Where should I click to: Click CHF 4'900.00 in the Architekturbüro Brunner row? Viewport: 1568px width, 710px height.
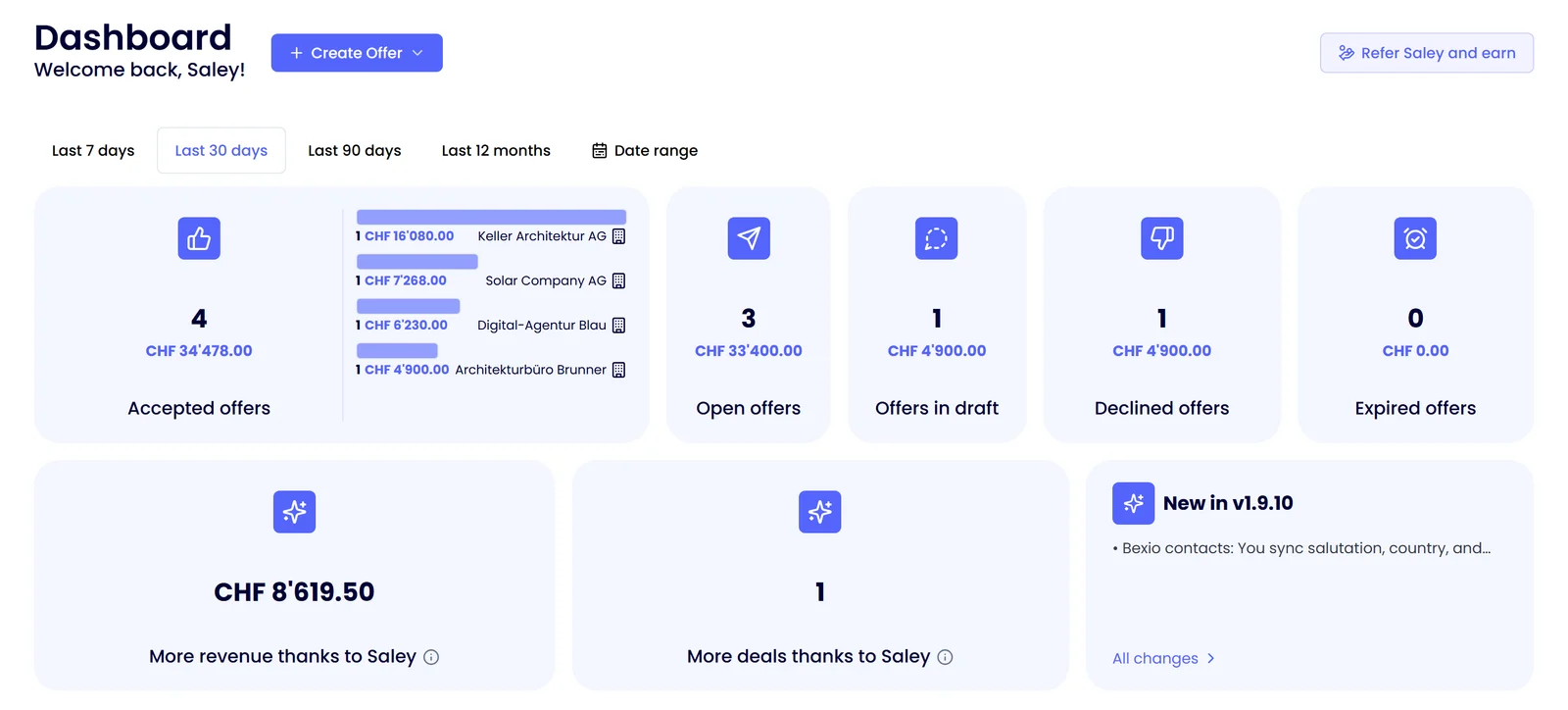pyautogui.click(x=407, y=370)
